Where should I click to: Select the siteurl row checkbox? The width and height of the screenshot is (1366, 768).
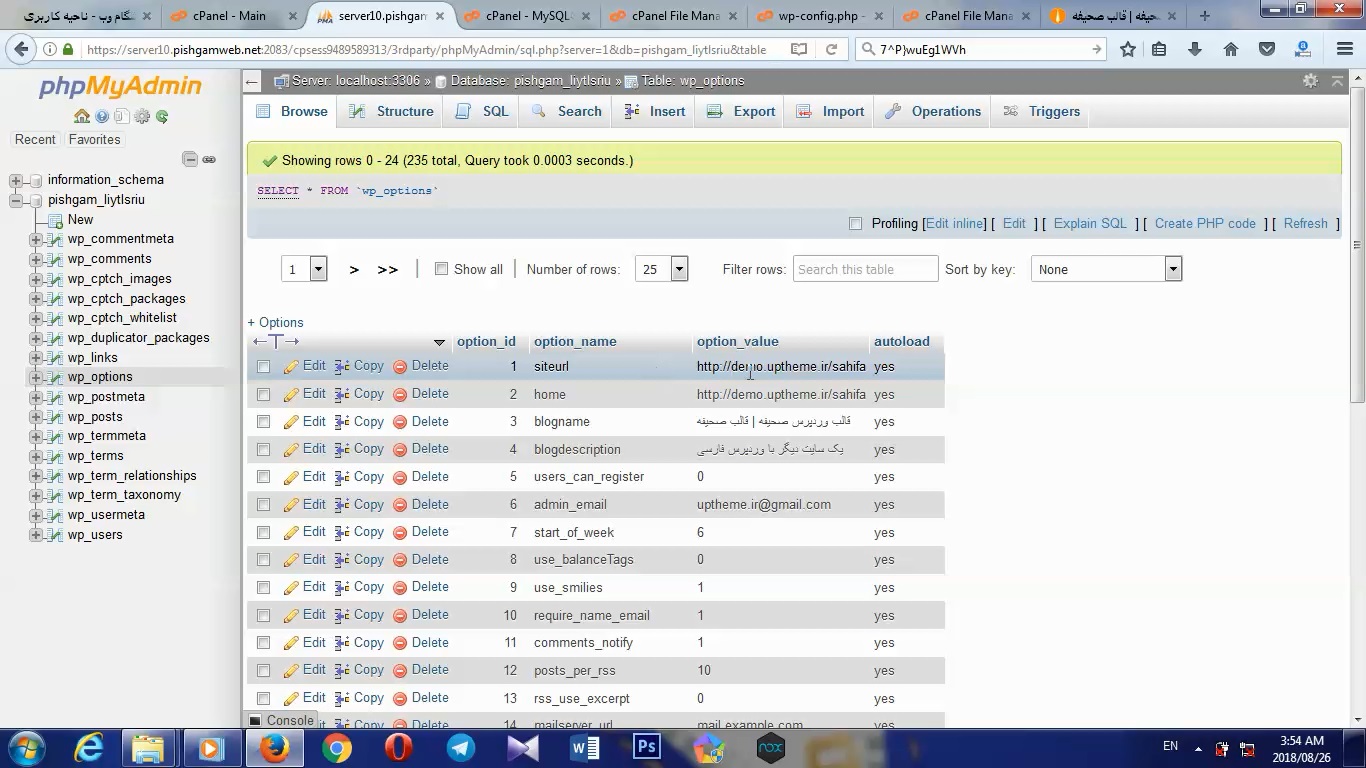264,367
